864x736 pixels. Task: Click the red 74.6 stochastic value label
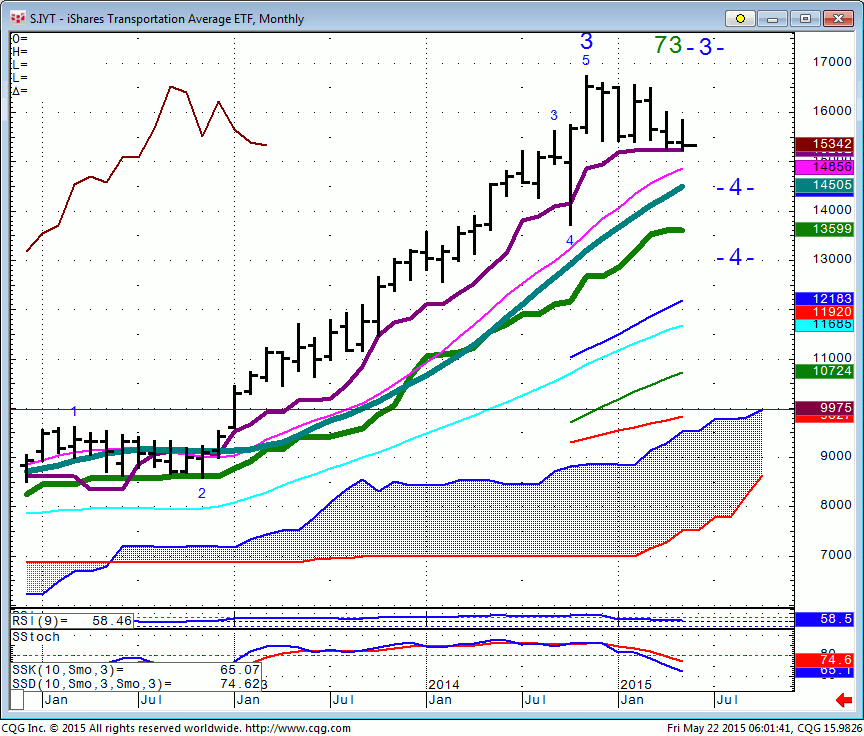(x=824, y=659)
